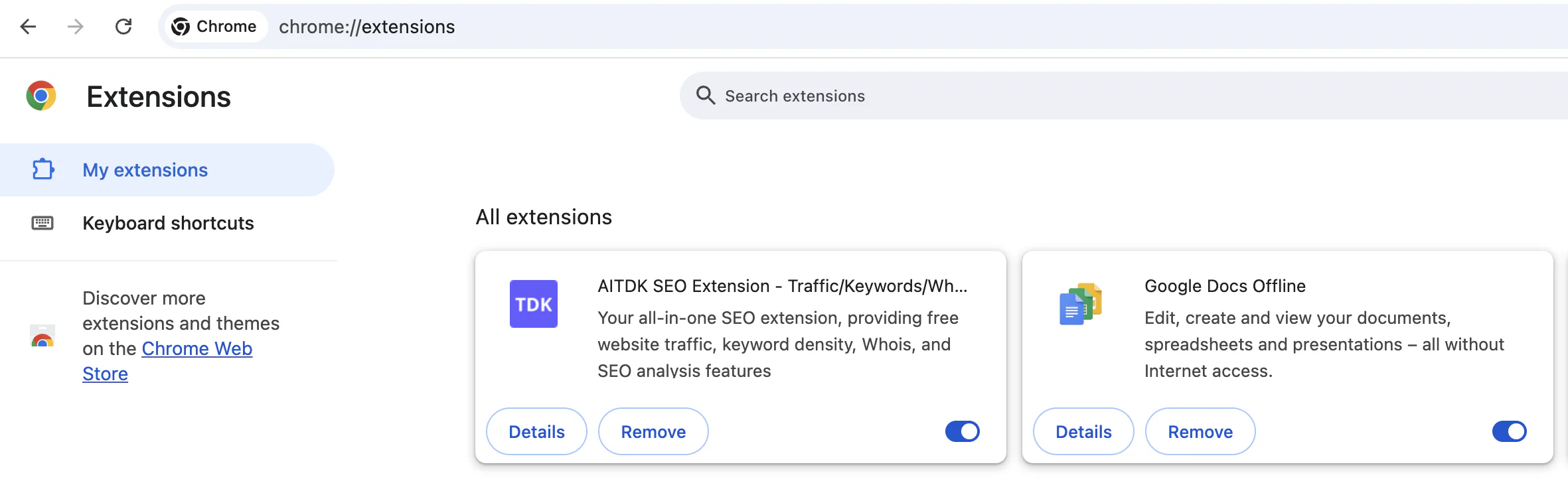Click the All extensions heading
1568x503 pixels.
click(x=544, y=217)
